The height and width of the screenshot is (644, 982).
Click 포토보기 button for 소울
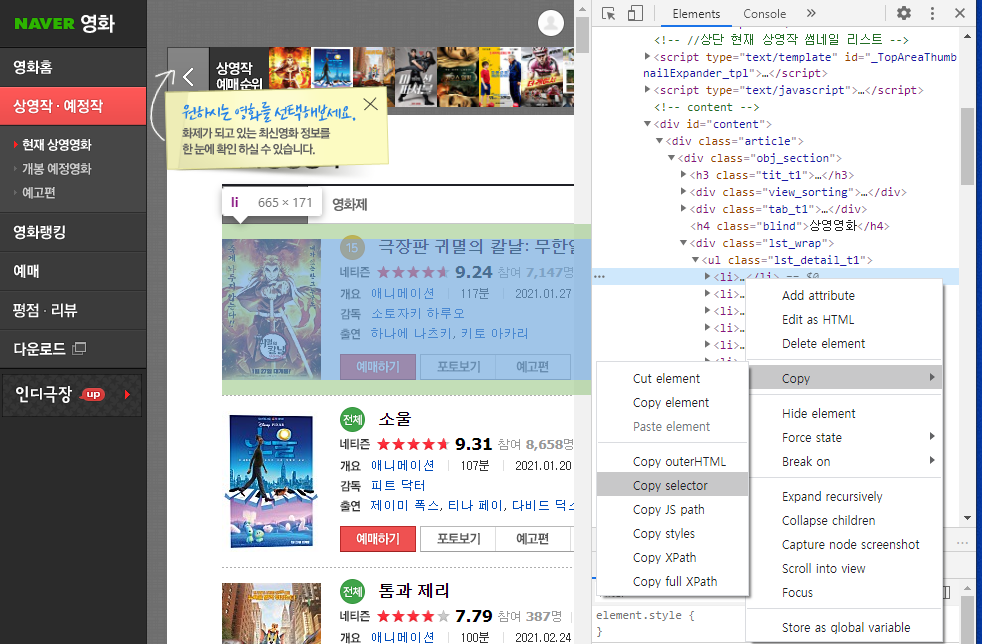pos(458,539)
